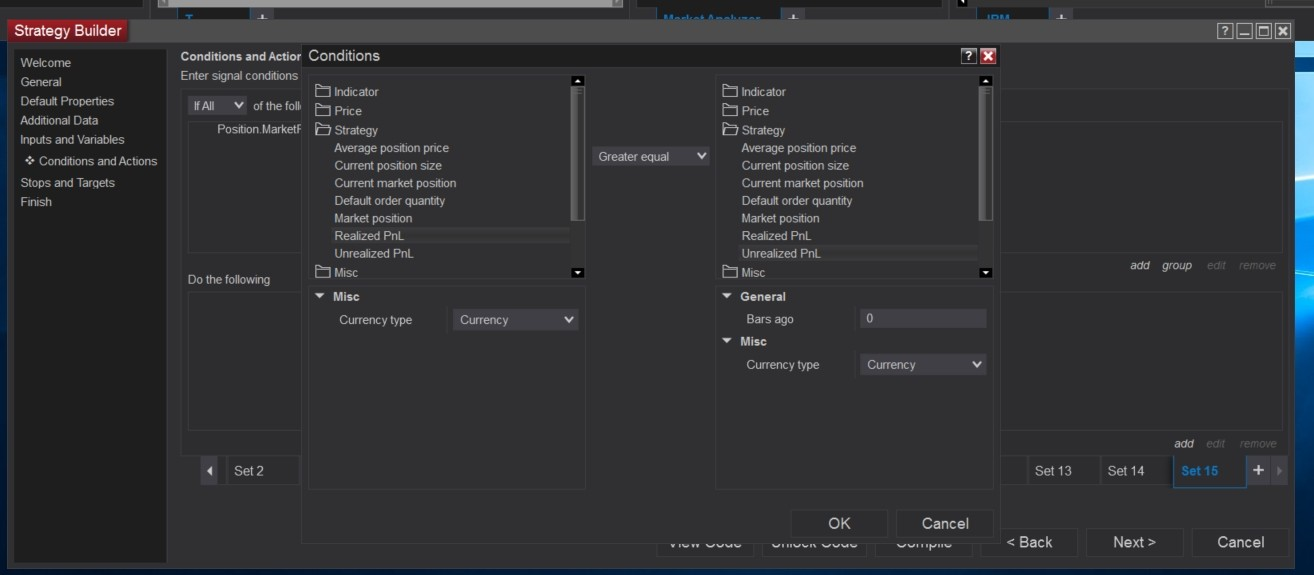The width and height of the screenshot is (1314, 575).
Task: Collapse the left Misc properties section
Action: (320, 297)
